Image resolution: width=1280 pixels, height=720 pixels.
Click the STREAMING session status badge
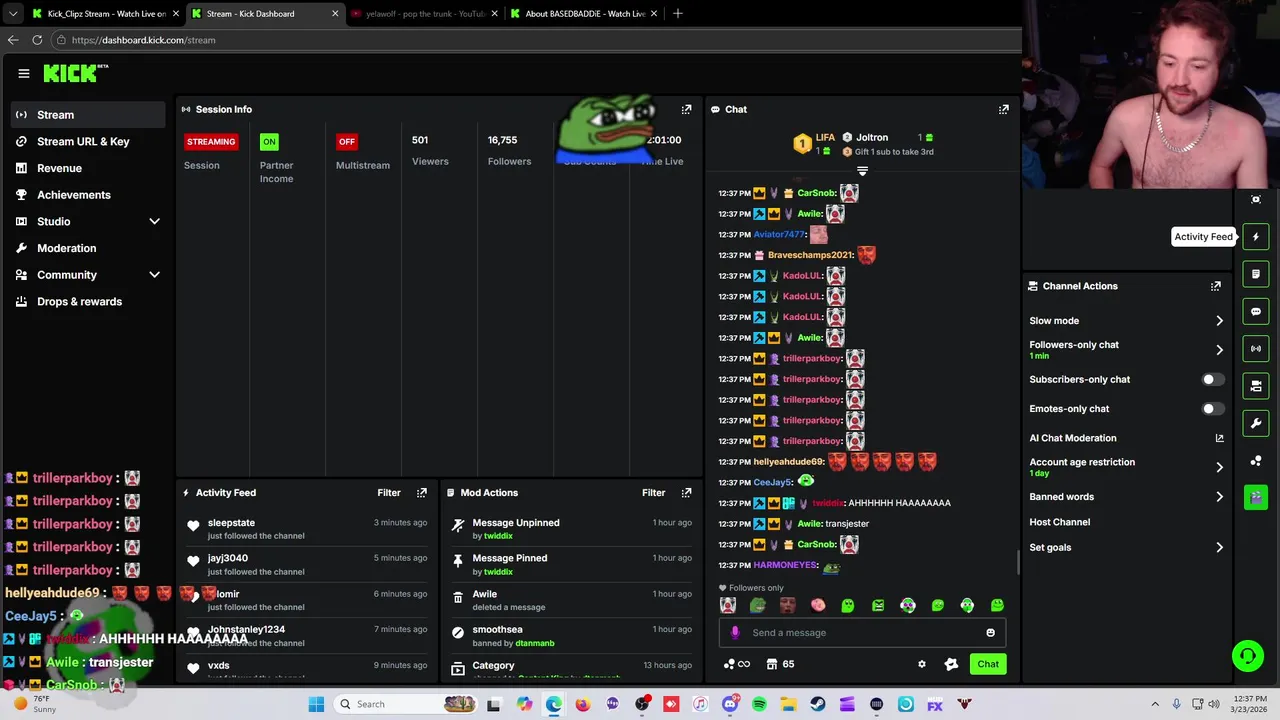(211, 142)
